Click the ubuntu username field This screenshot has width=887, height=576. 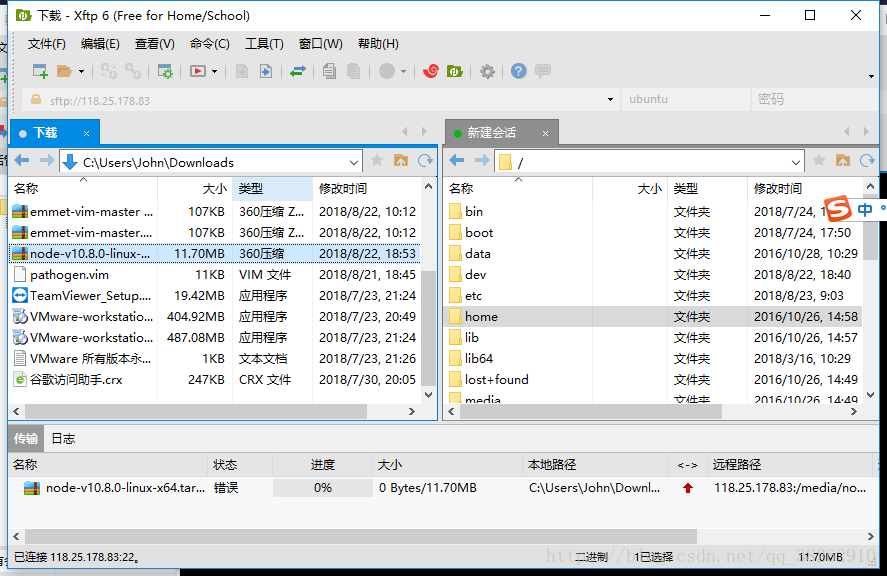coord(686,100)
